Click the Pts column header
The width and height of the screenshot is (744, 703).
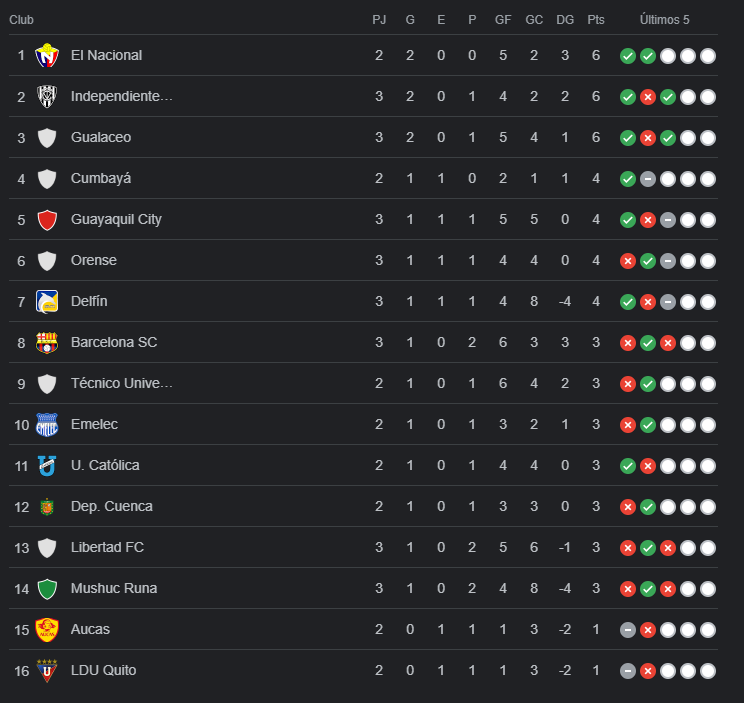pos(596,20)
